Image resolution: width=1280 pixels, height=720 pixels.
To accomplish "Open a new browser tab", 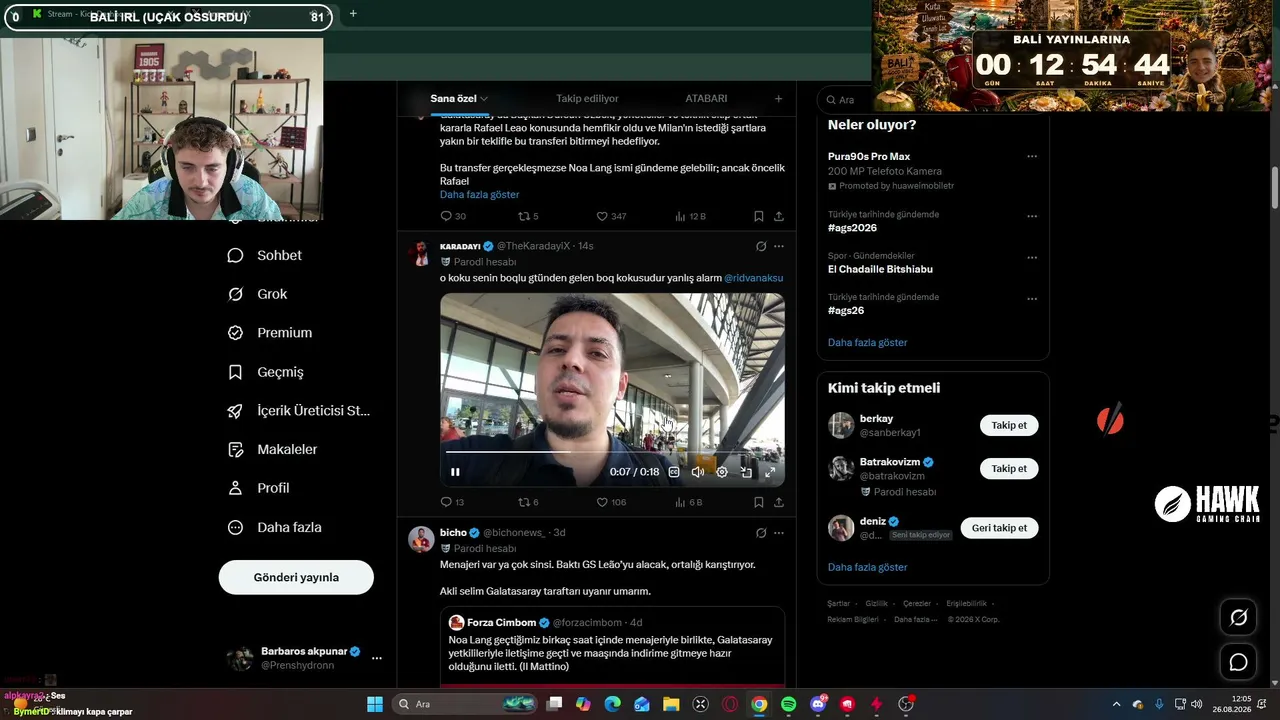I will 352,13.
